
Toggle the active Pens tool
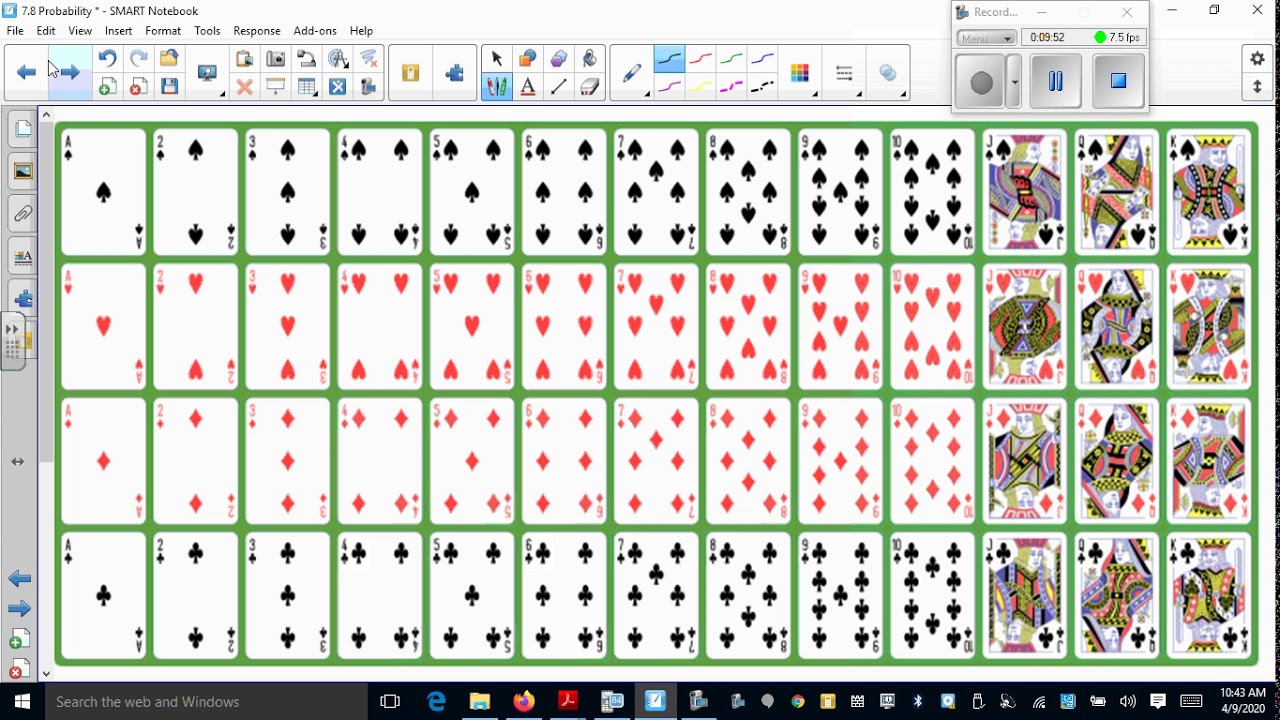(497, 87)
